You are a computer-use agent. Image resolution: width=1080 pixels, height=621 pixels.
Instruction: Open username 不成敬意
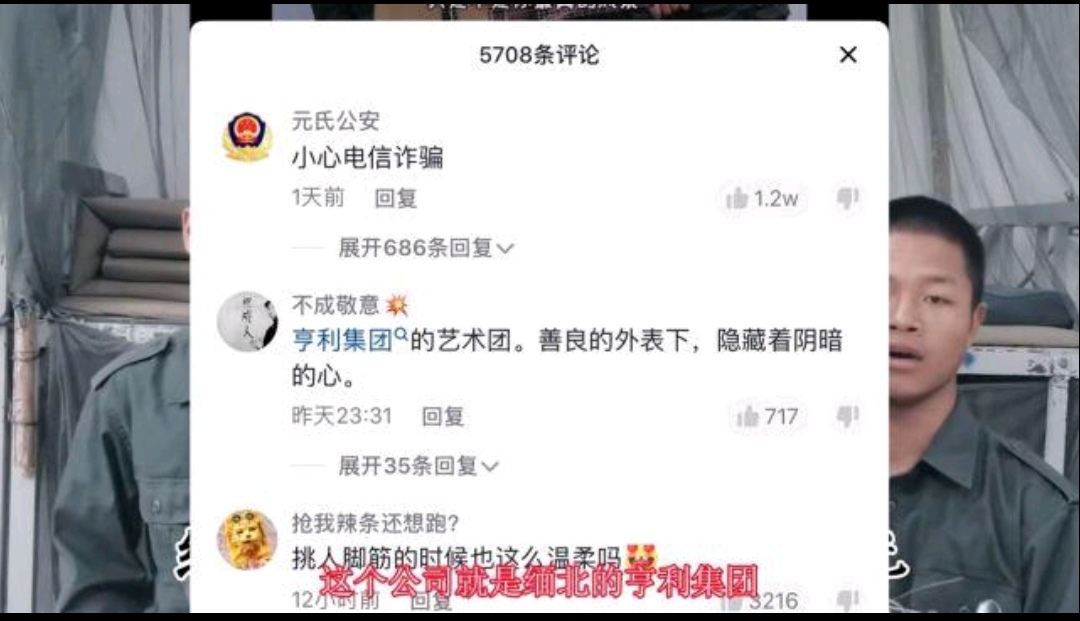336,304
